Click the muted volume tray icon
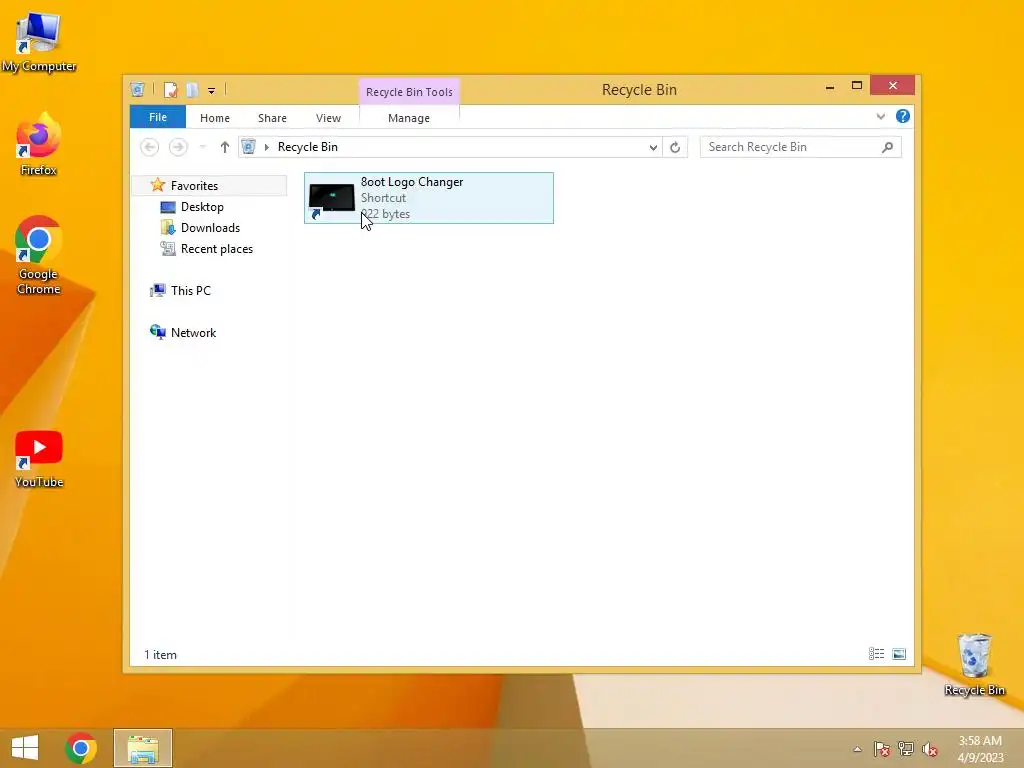Viewport: 1024px width, 768px height. click(930, 749)
